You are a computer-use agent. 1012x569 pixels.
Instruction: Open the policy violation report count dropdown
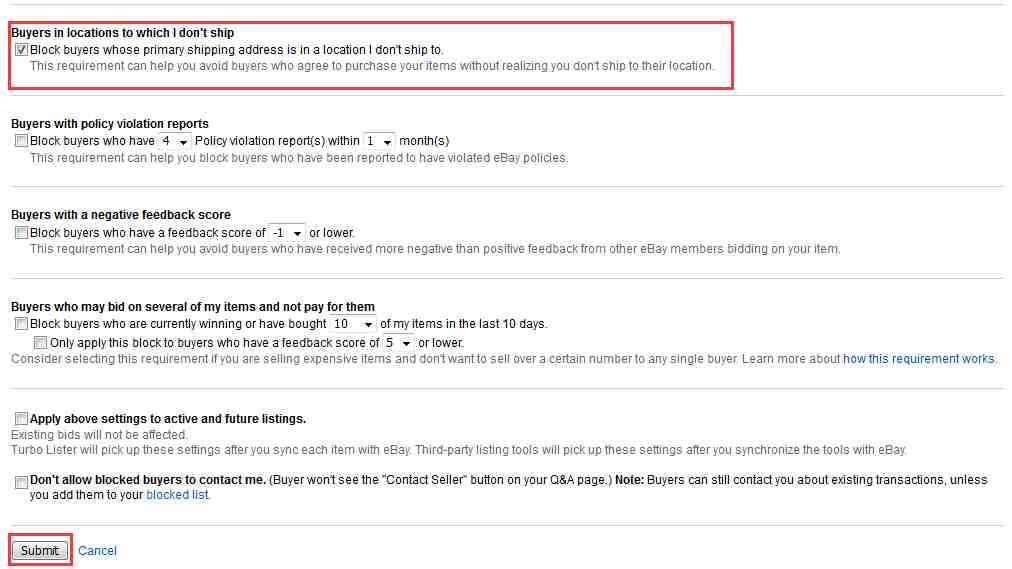point(175,141)
